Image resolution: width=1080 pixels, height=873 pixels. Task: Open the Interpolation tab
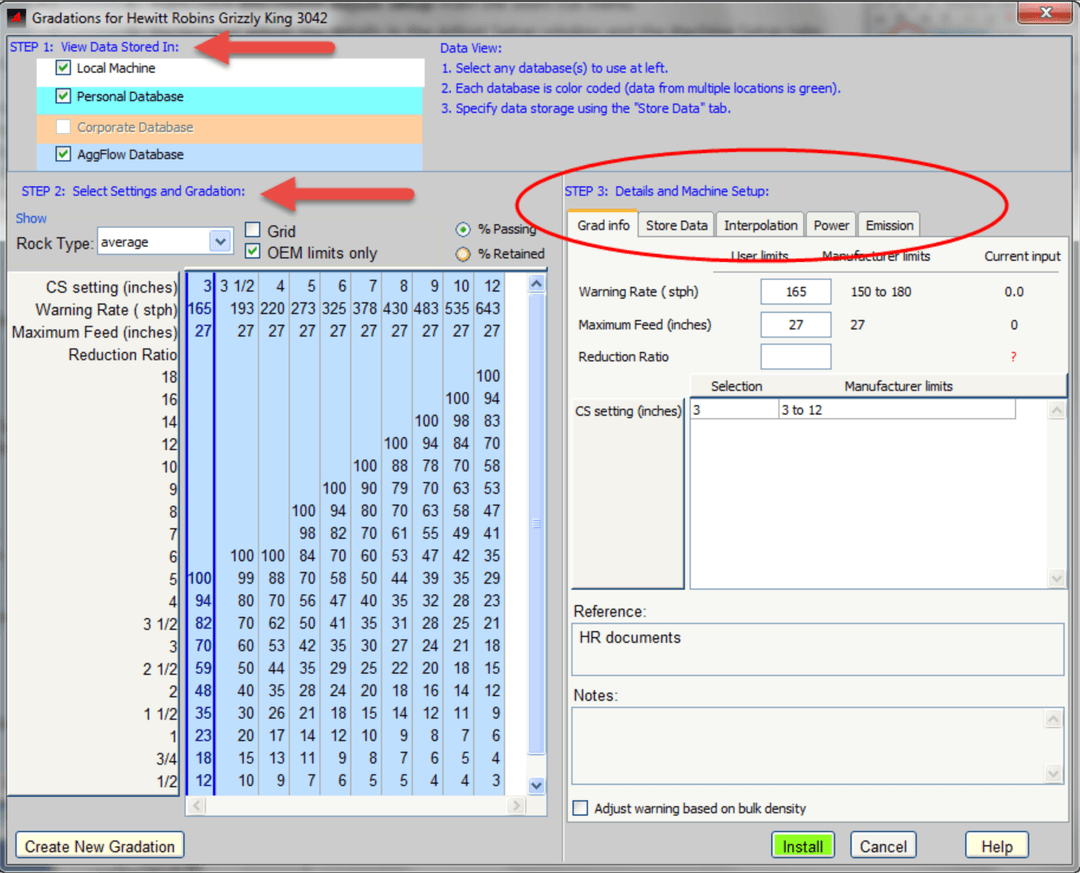[761, 225]
